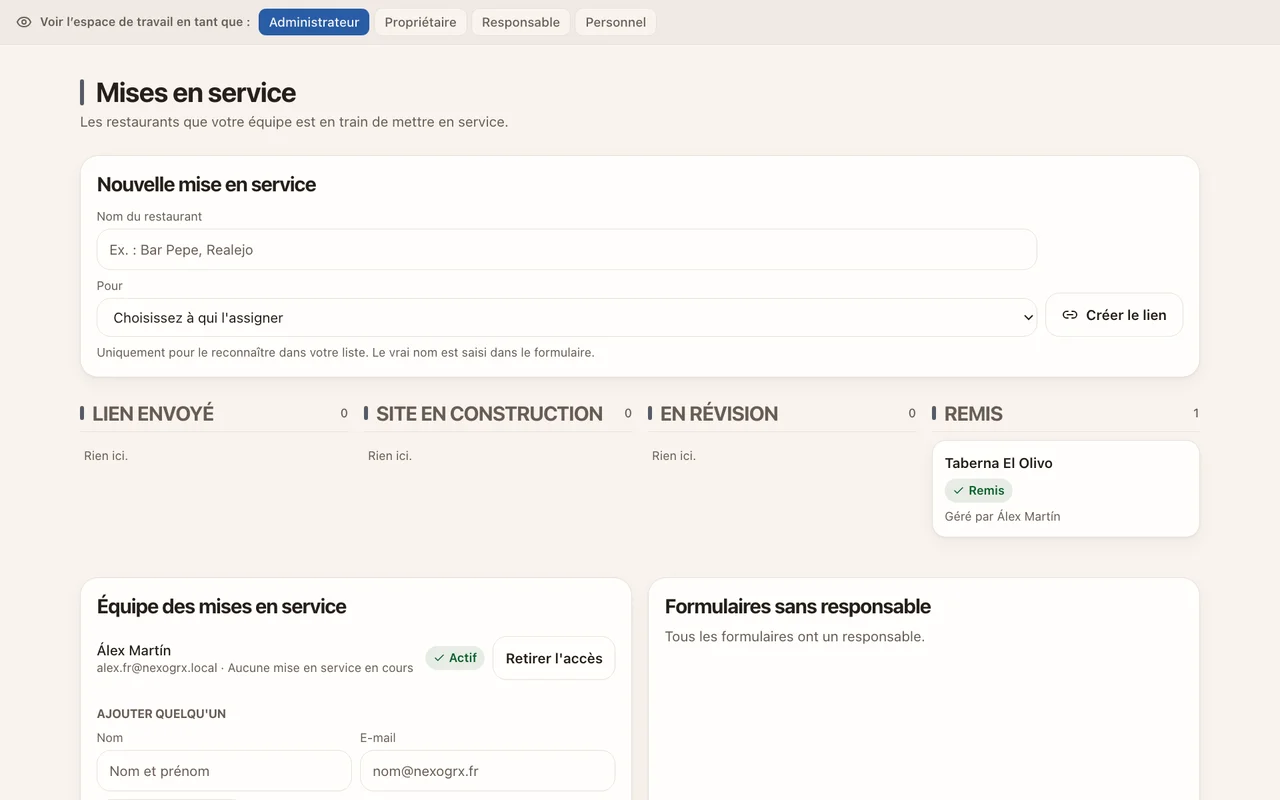
Task: Click the 'AJOUTER QUELQU'UN' label
Action: (161, 714)
